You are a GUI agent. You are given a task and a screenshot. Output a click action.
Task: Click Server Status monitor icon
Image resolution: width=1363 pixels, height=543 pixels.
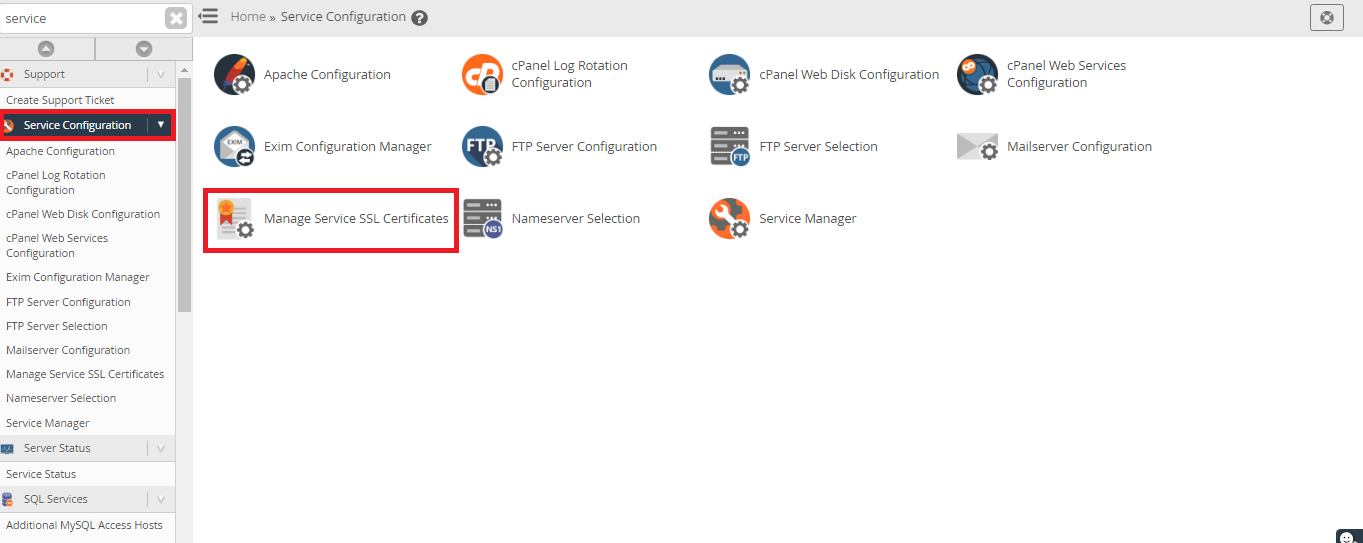click(8, 449)
